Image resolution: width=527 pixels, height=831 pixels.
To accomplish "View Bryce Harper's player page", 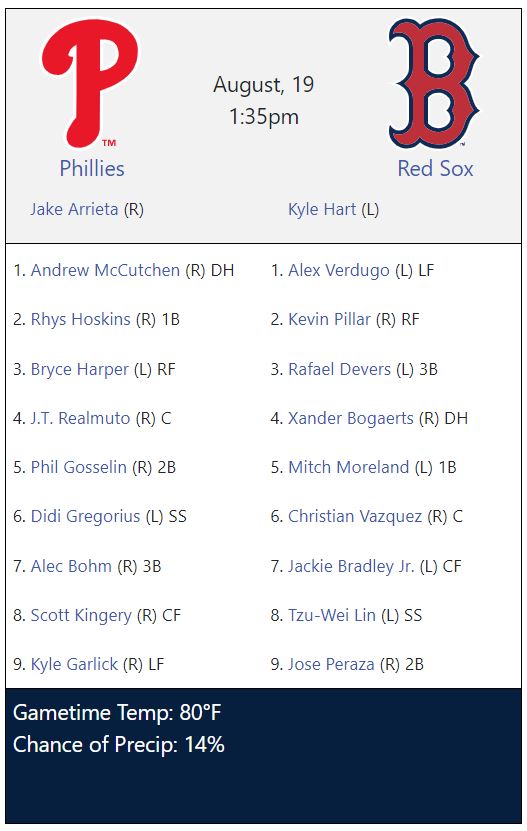I will (x=80, y=369).
